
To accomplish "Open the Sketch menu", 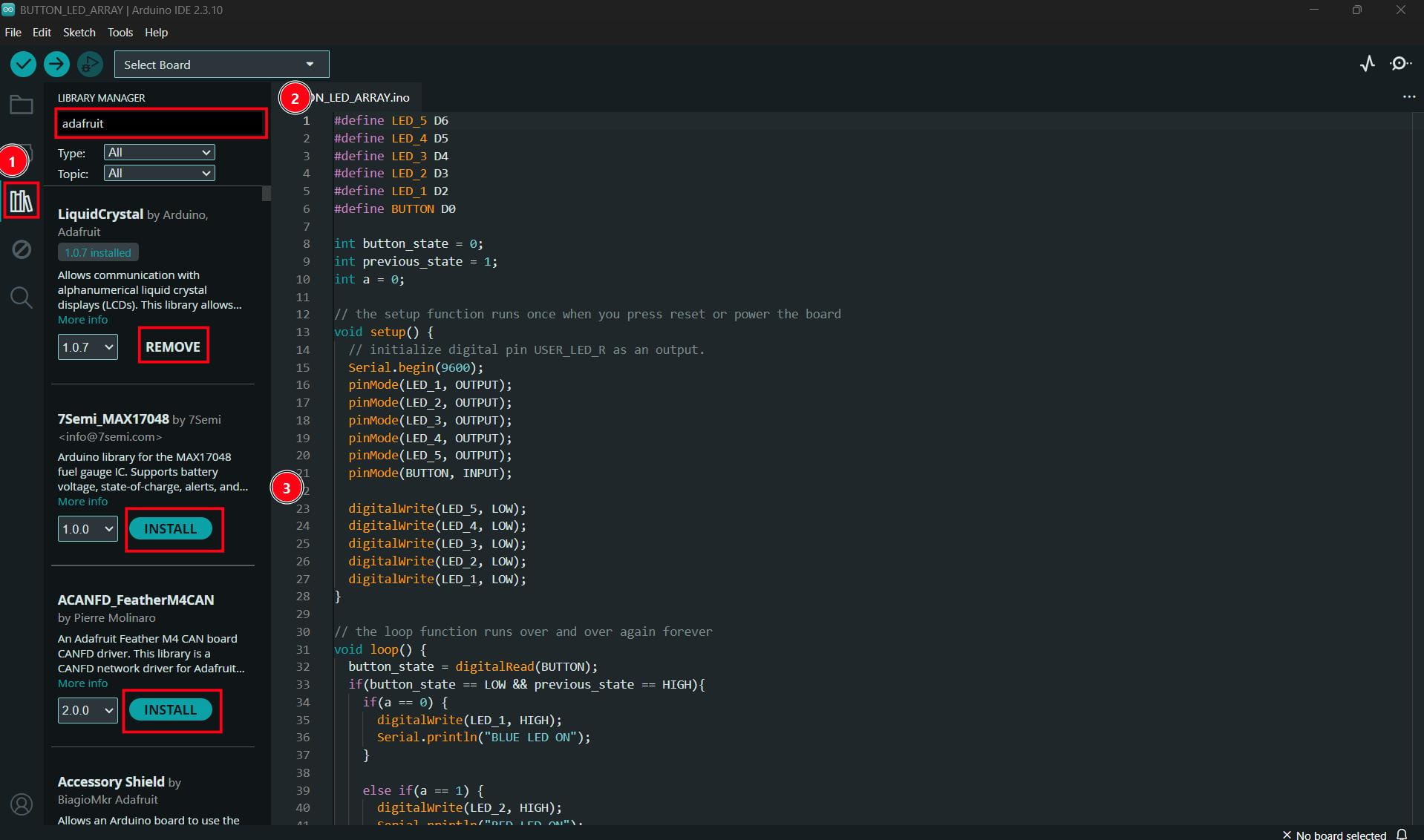I will tap(79, 33).
